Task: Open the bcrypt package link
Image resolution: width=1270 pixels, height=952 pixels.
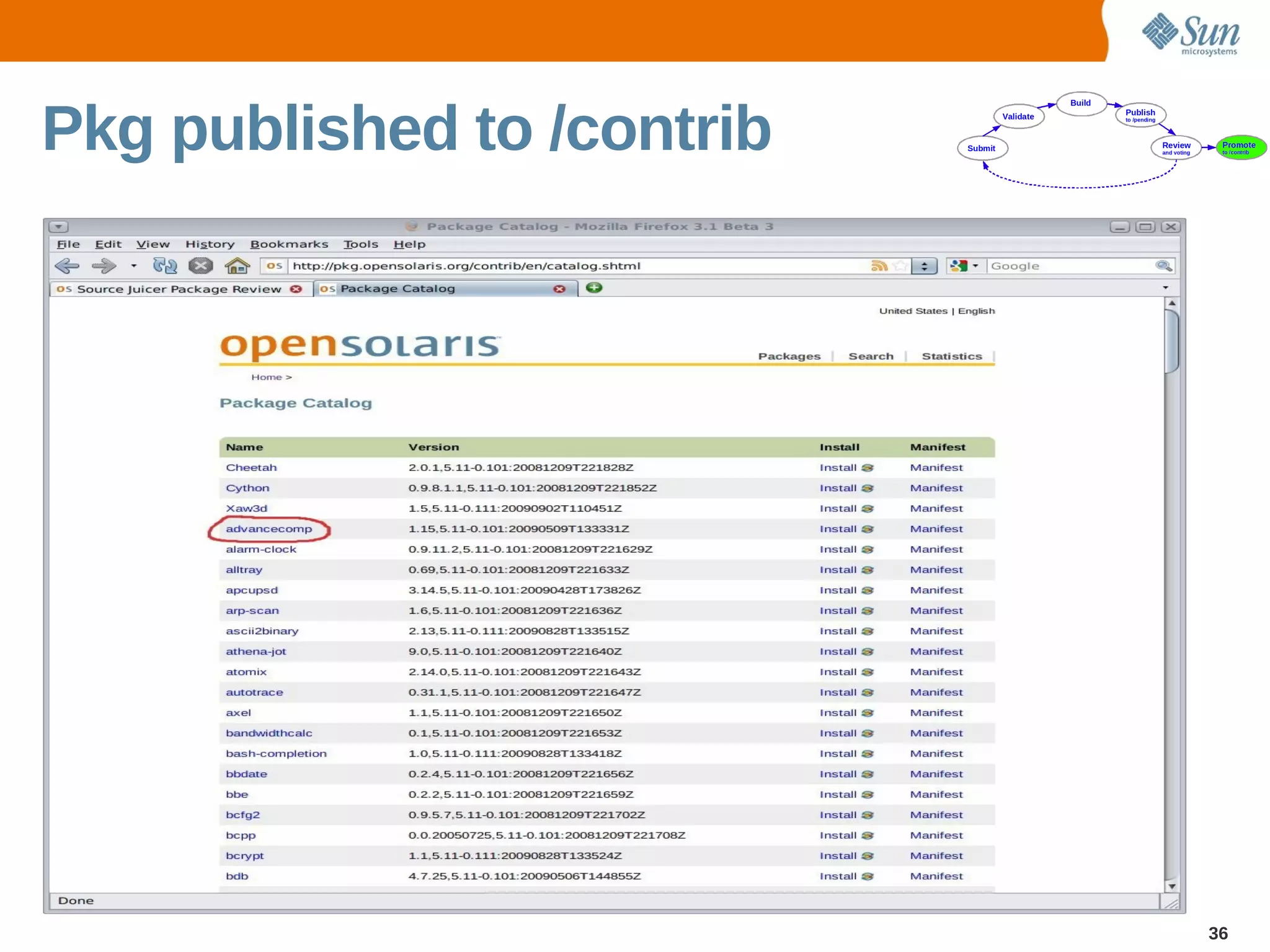Action: click(244, 856)
